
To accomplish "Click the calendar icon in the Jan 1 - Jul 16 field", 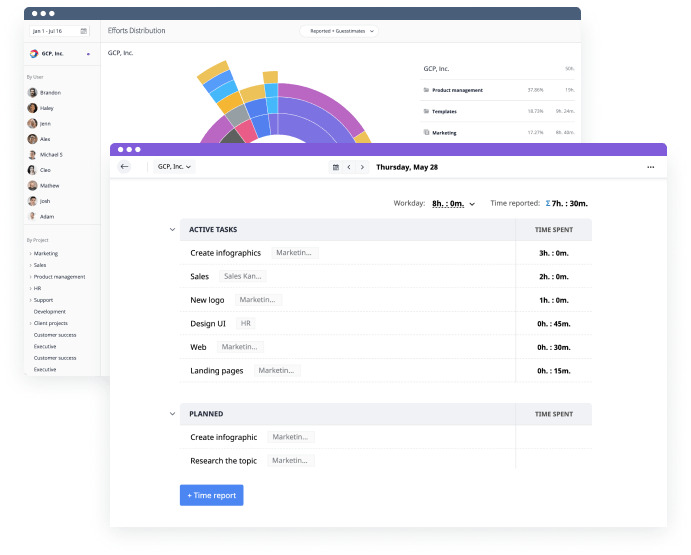I will pyautogui.click(x=83, y=32).
